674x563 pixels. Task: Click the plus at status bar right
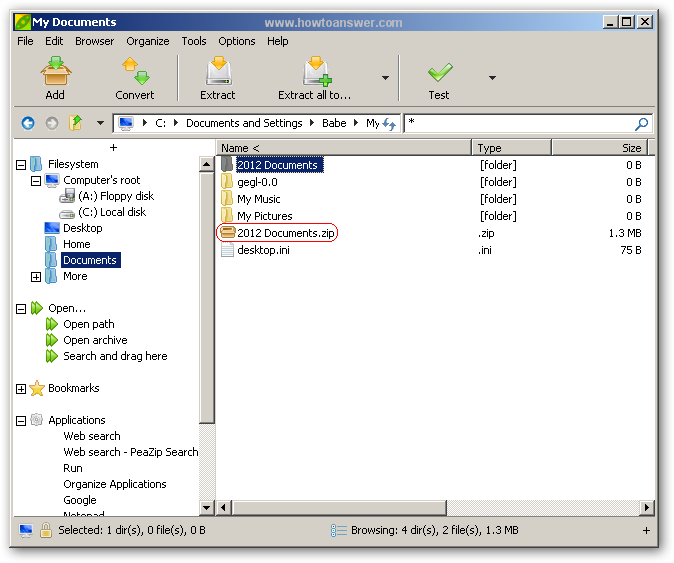(646, 531)
